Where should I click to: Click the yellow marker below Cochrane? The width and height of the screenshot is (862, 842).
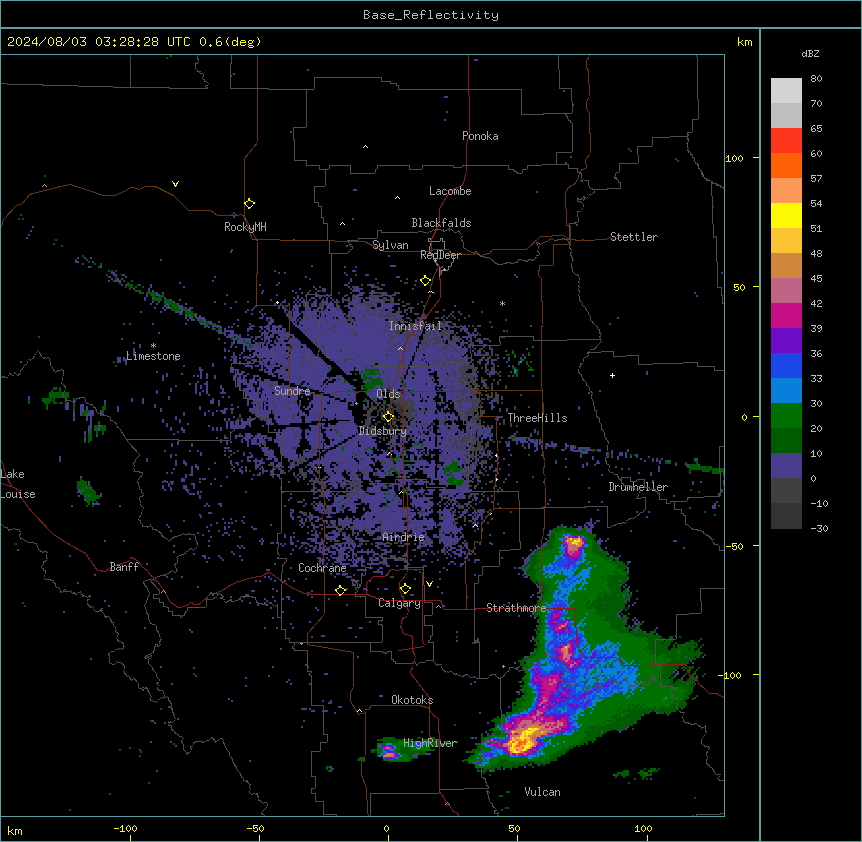pos(340,590)
